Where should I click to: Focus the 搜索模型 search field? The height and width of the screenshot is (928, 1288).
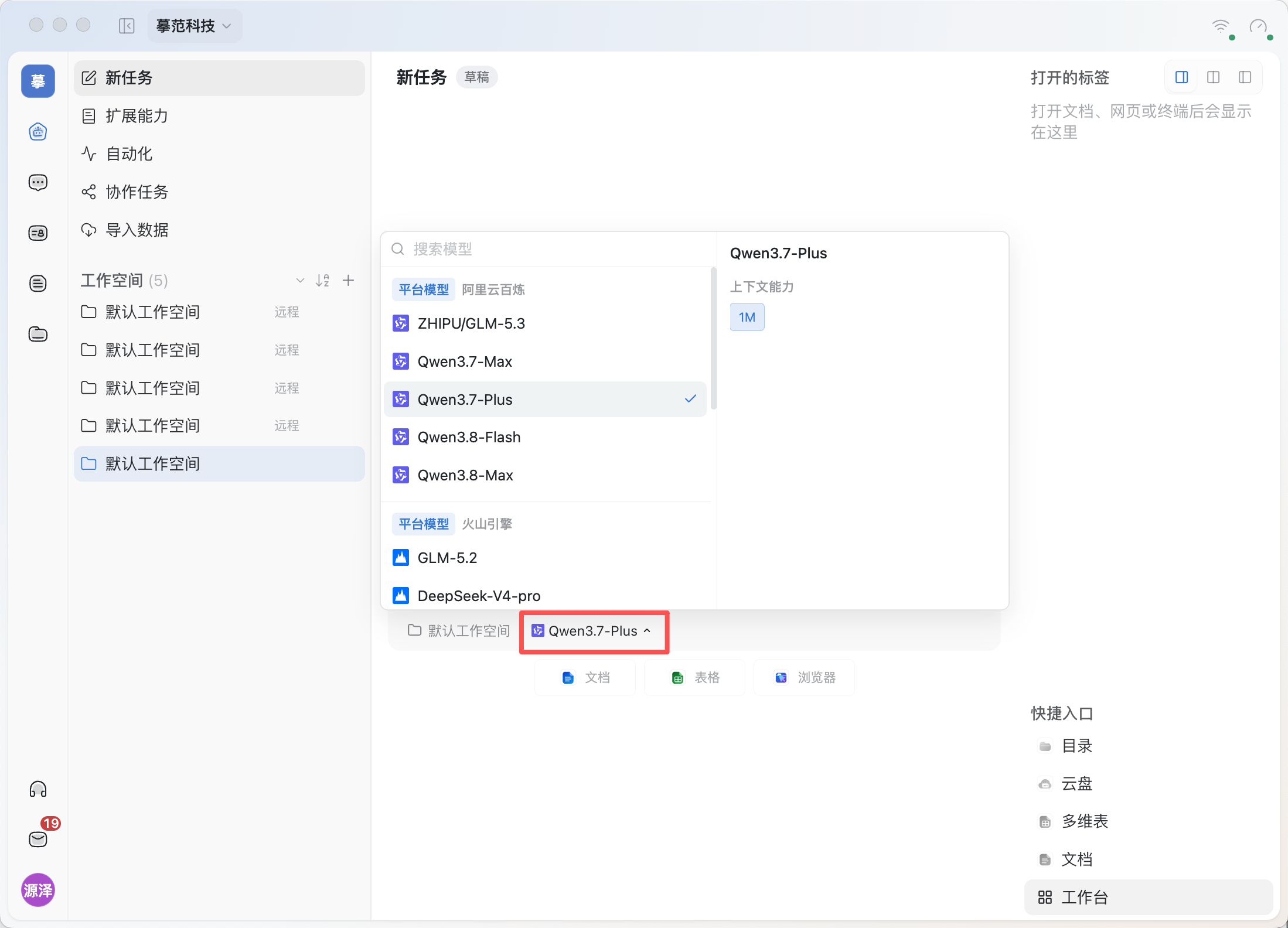point(548,250)
